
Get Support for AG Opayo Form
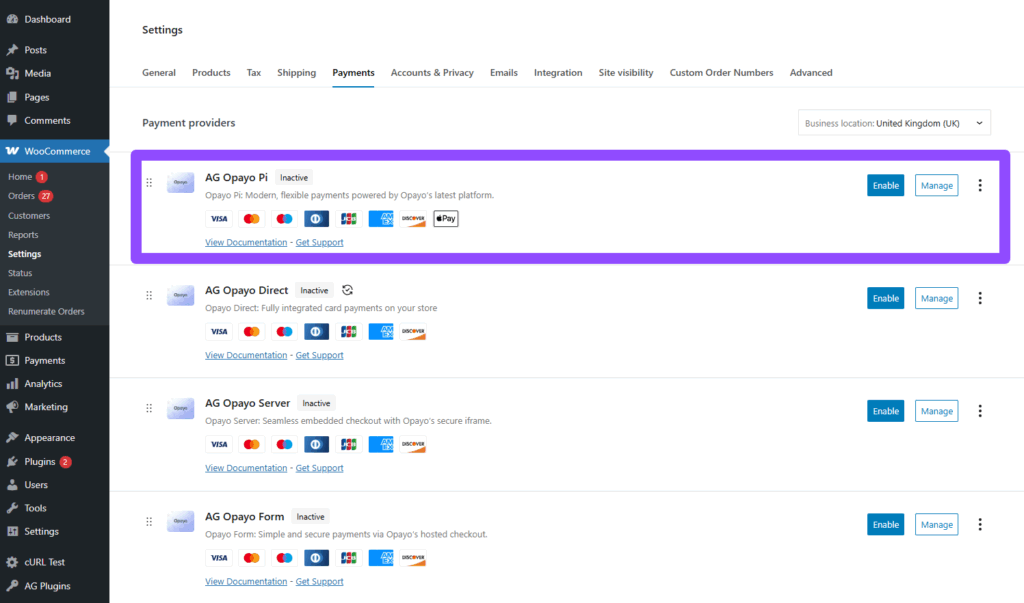tap(319, 581)
